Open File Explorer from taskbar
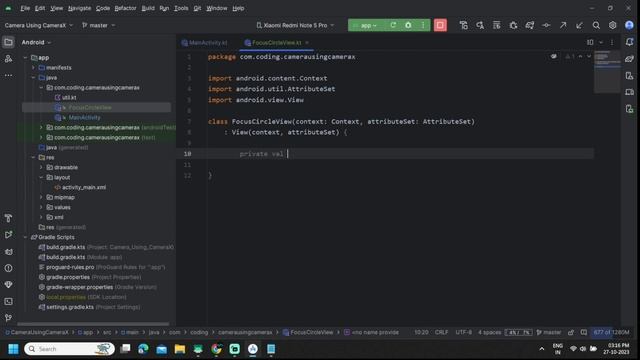 [x=180, y=349]
